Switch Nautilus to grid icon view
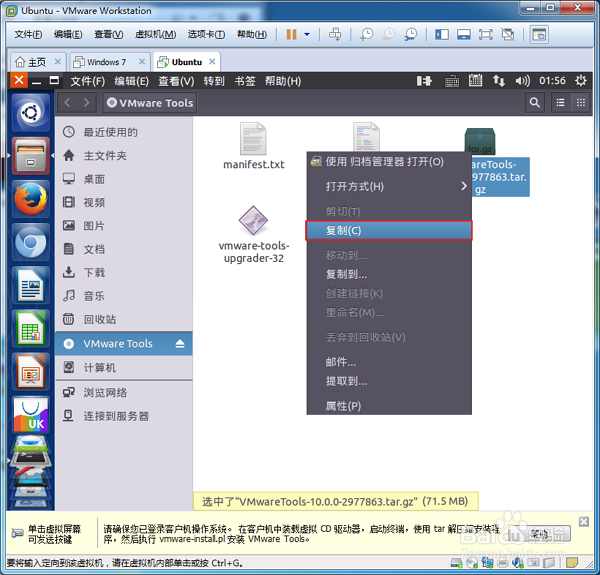Viewport: 600px width, 575px height. 580,103
